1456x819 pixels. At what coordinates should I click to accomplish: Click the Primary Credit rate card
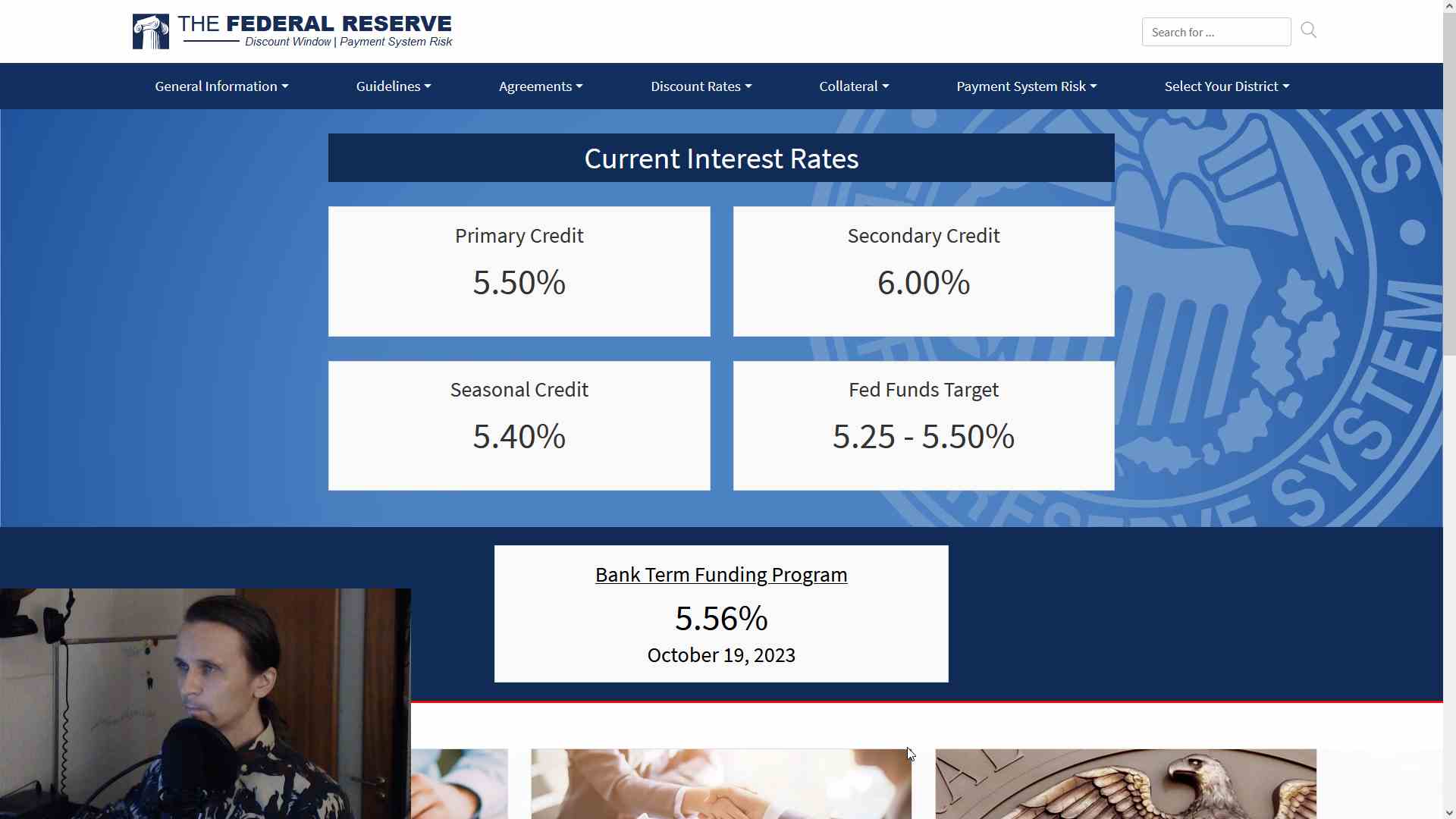519,271
